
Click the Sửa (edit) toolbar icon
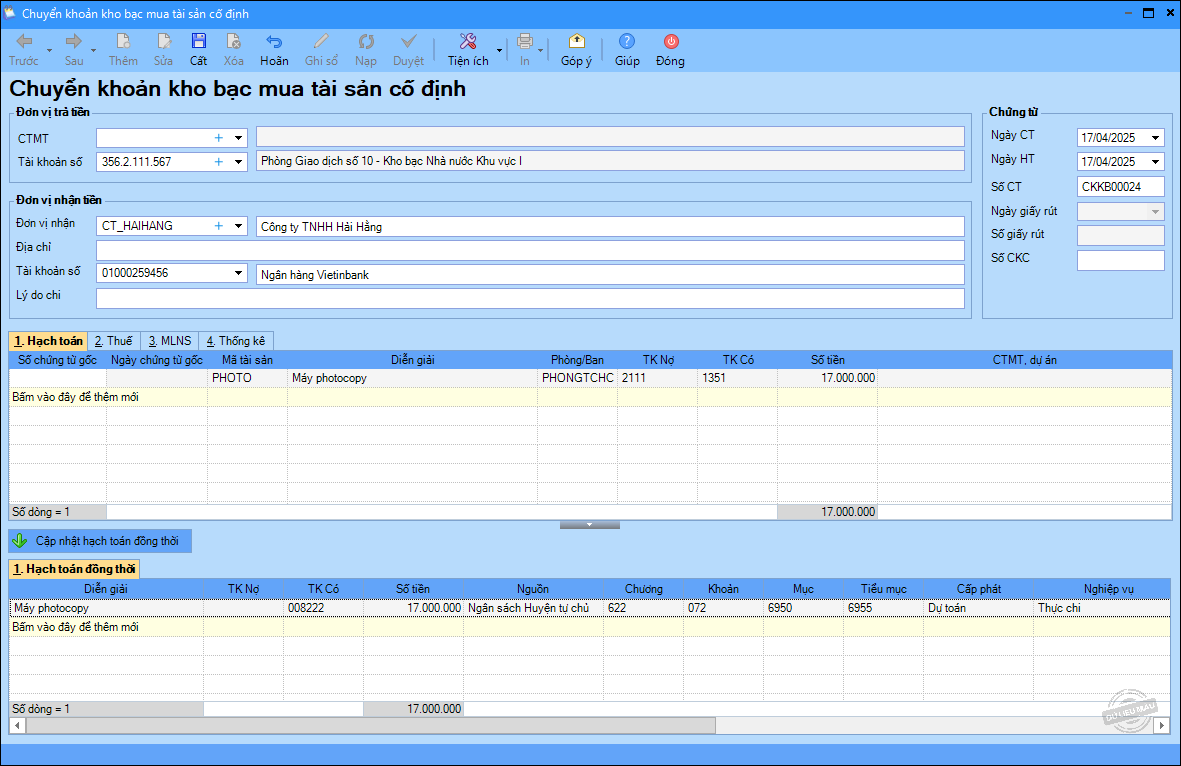tap(163, 50)
